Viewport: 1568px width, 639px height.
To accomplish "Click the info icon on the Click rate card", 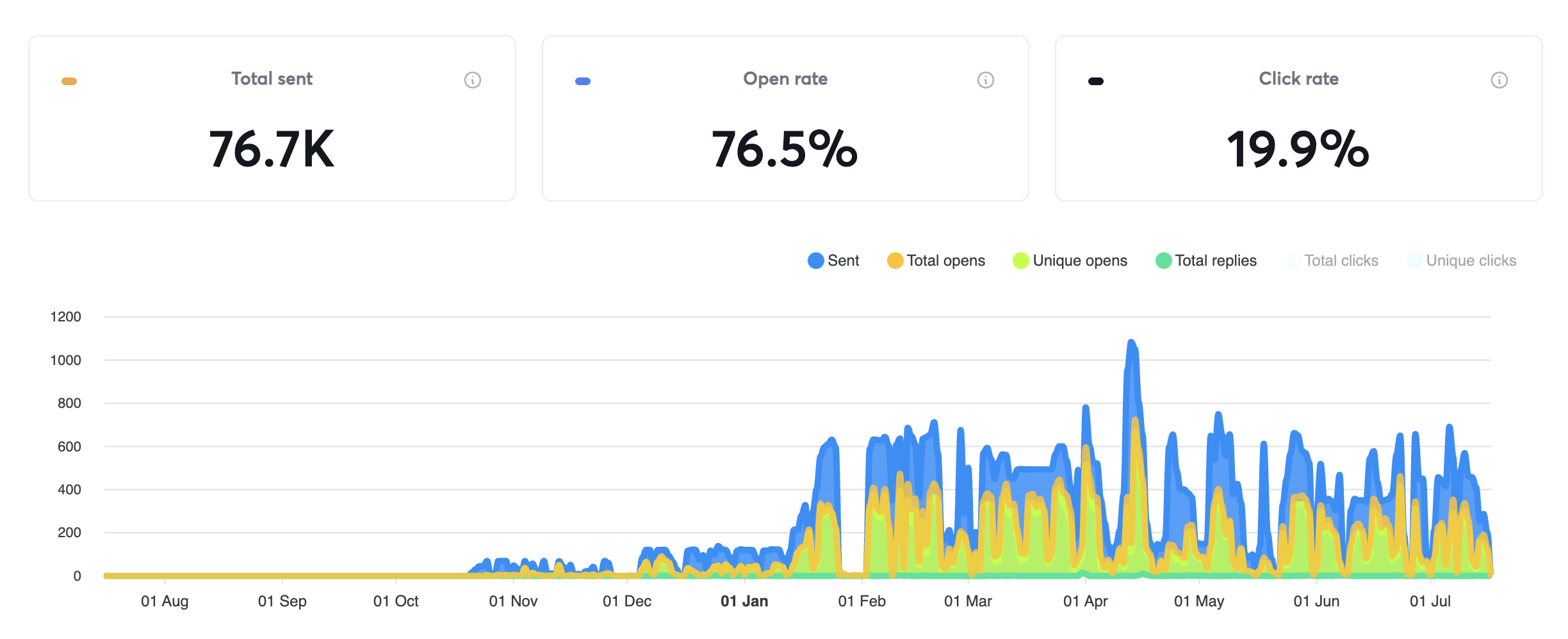I will click(1499, 80).
